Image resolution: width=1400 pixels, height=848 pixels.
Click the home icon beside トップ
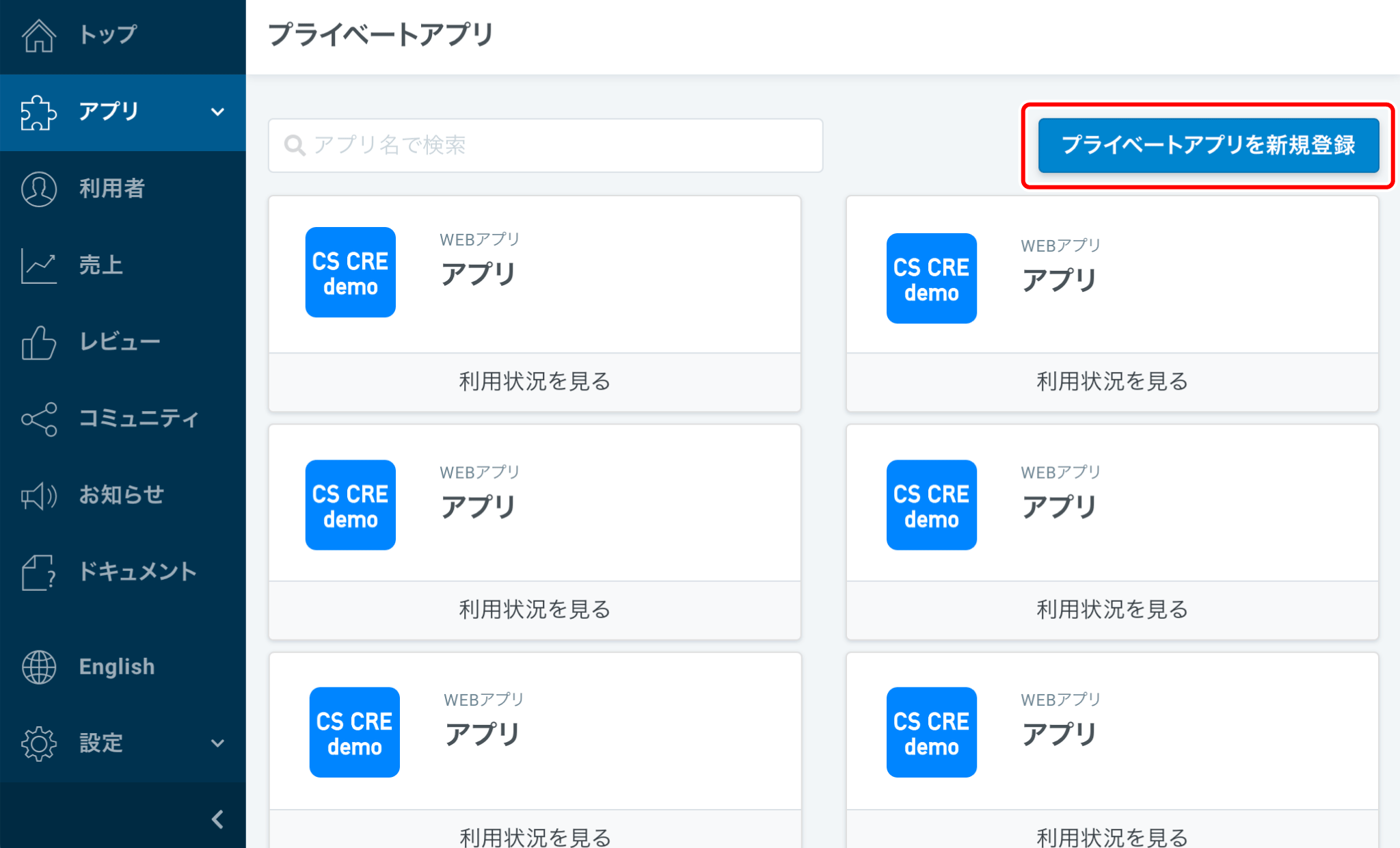39,35
